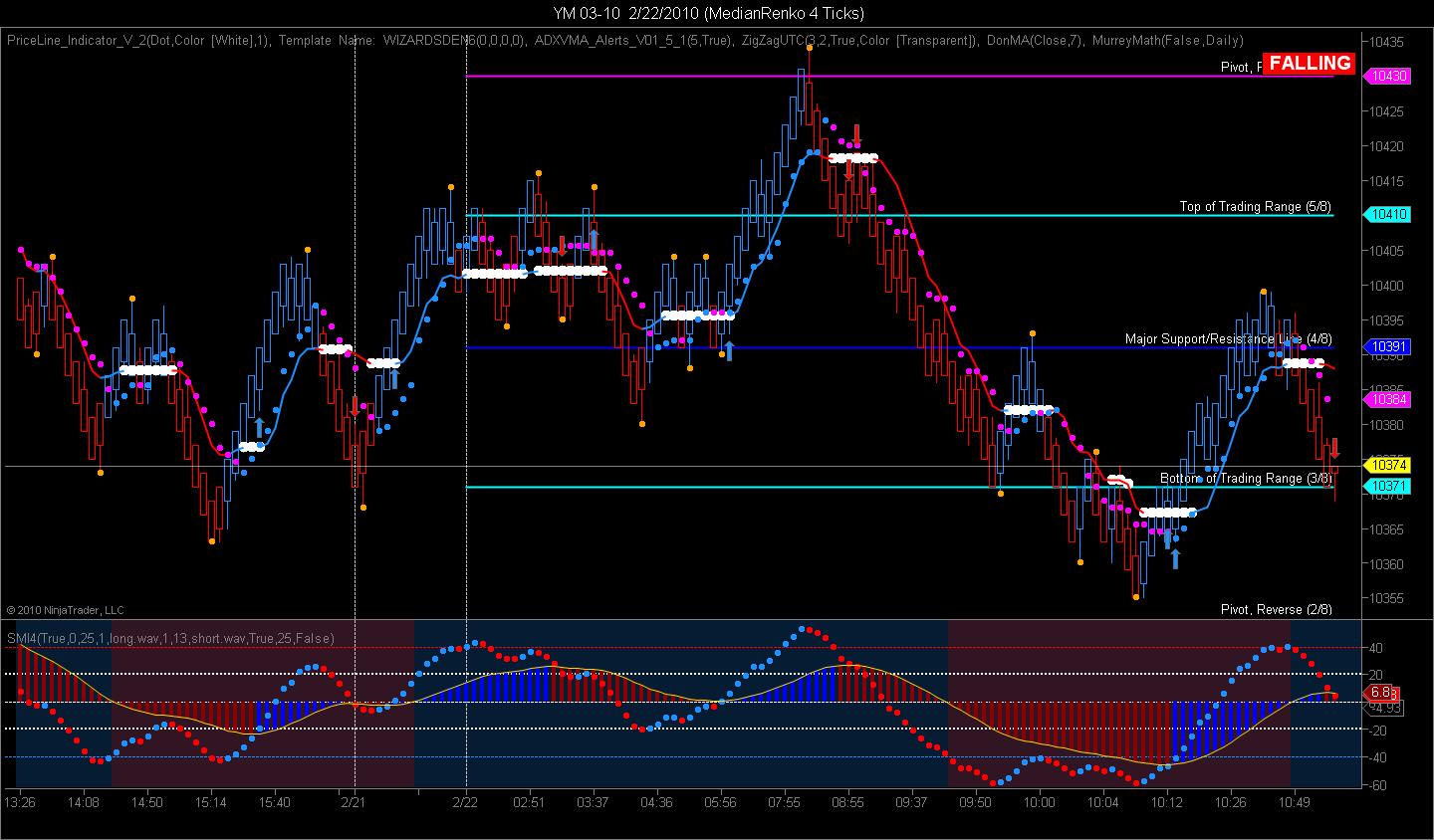The width and height of the screenshot is (1434, 840).
Task: Select the cyan 10410 price marker
Action: point(1388,214)
